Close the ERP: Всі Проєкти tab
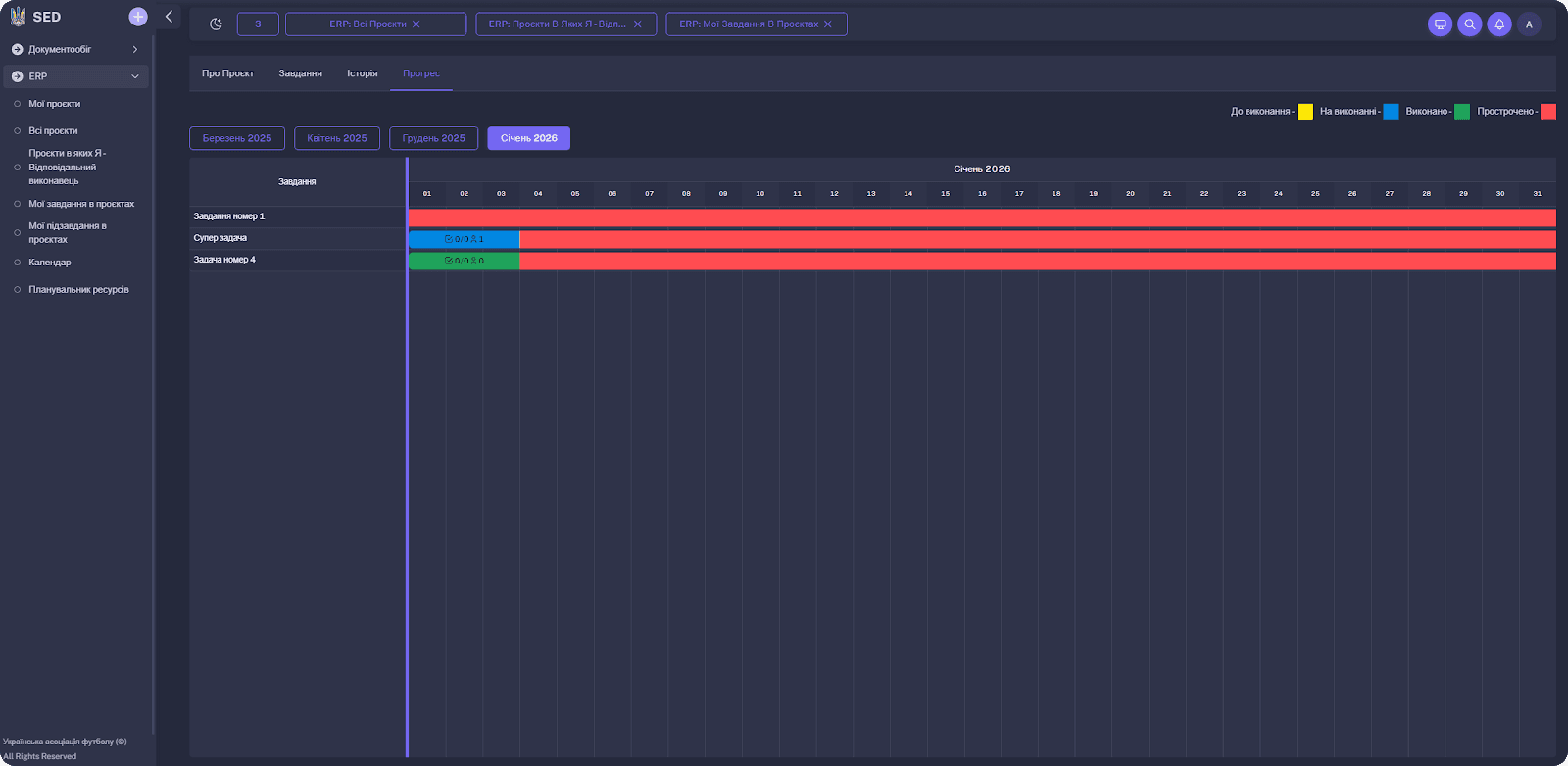This screenshot has width=1568, height=766. [x=416, y=24]
